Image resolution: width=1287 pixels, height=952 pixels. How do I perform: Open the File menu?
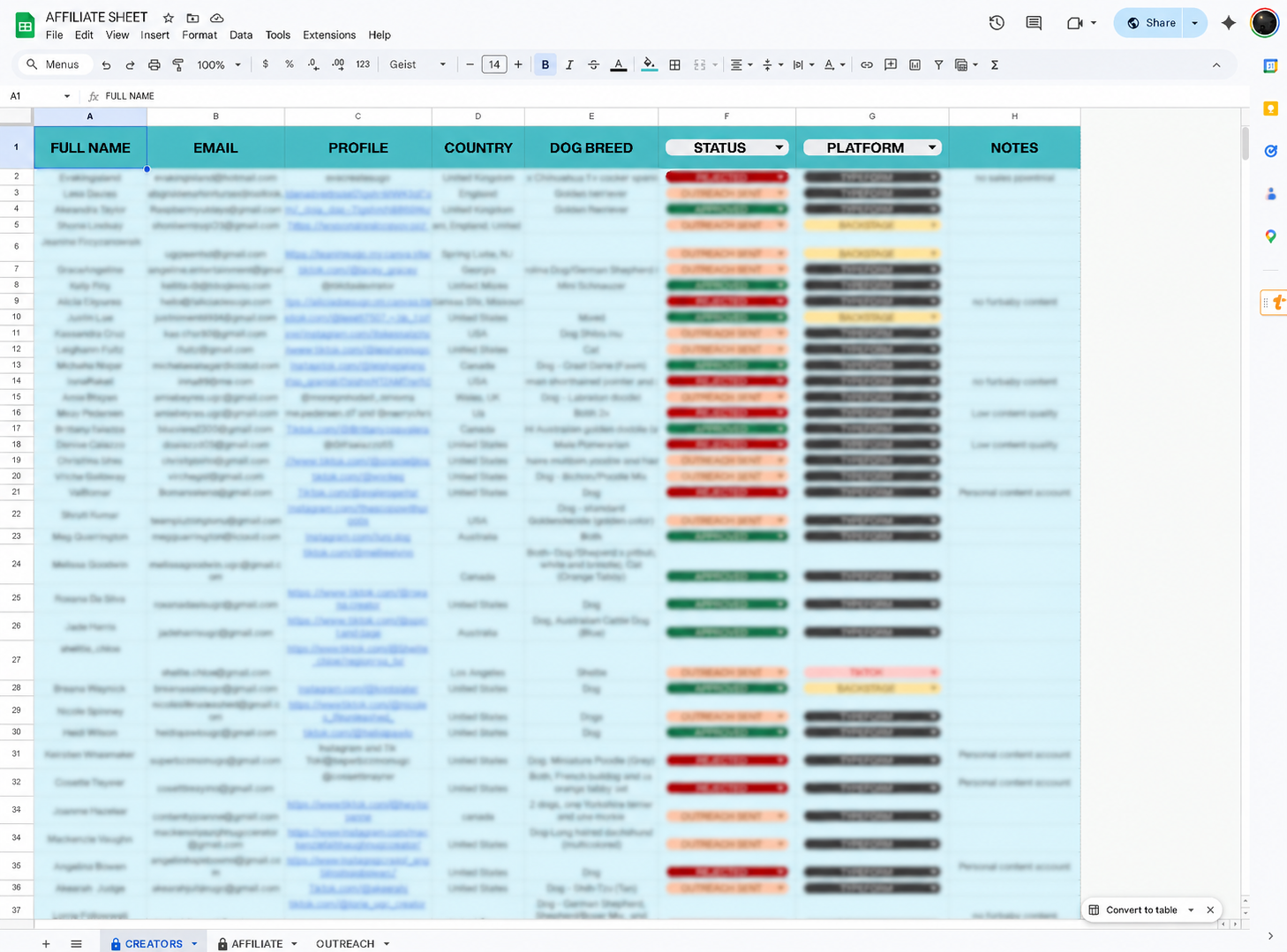[x=55, y=35]
